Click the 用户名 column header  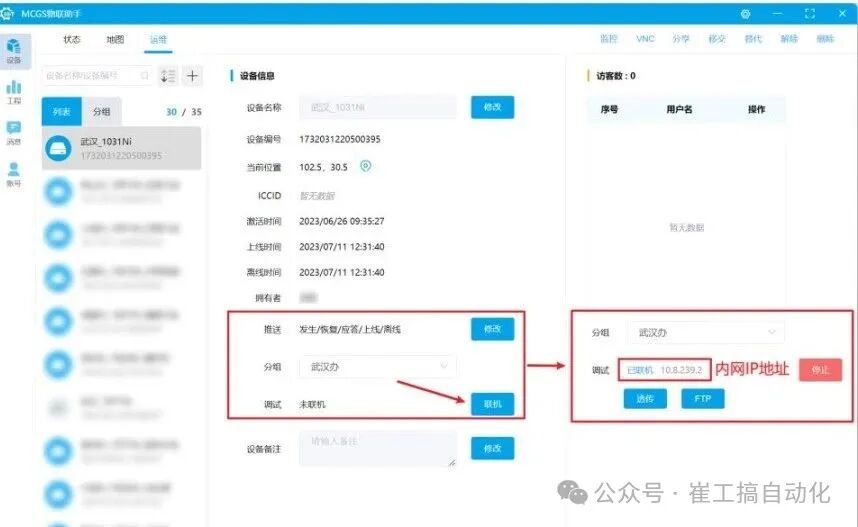pos(679,109)
